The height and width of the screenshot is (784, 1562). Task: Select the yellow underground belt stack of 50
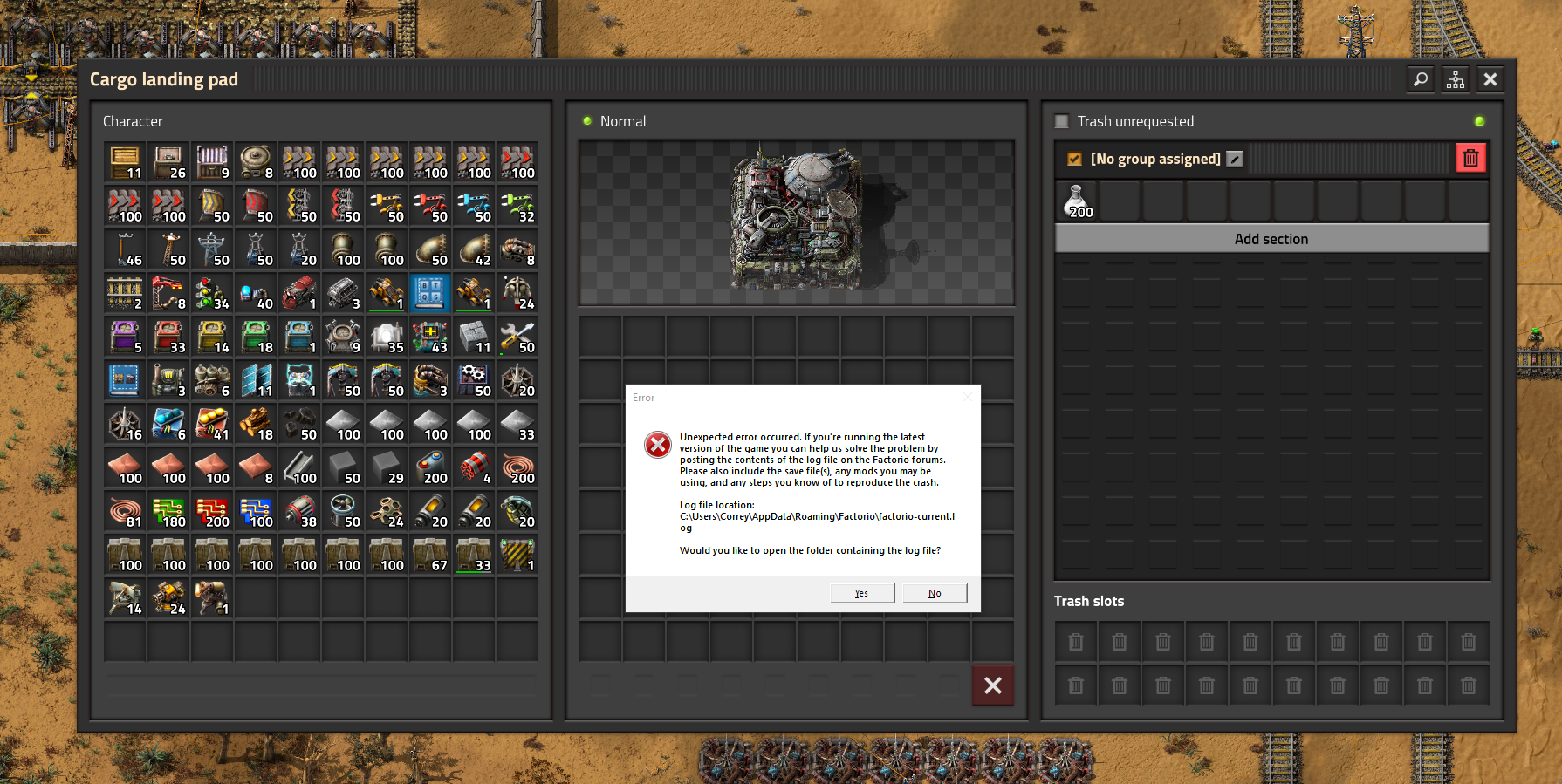pos(212,206)
